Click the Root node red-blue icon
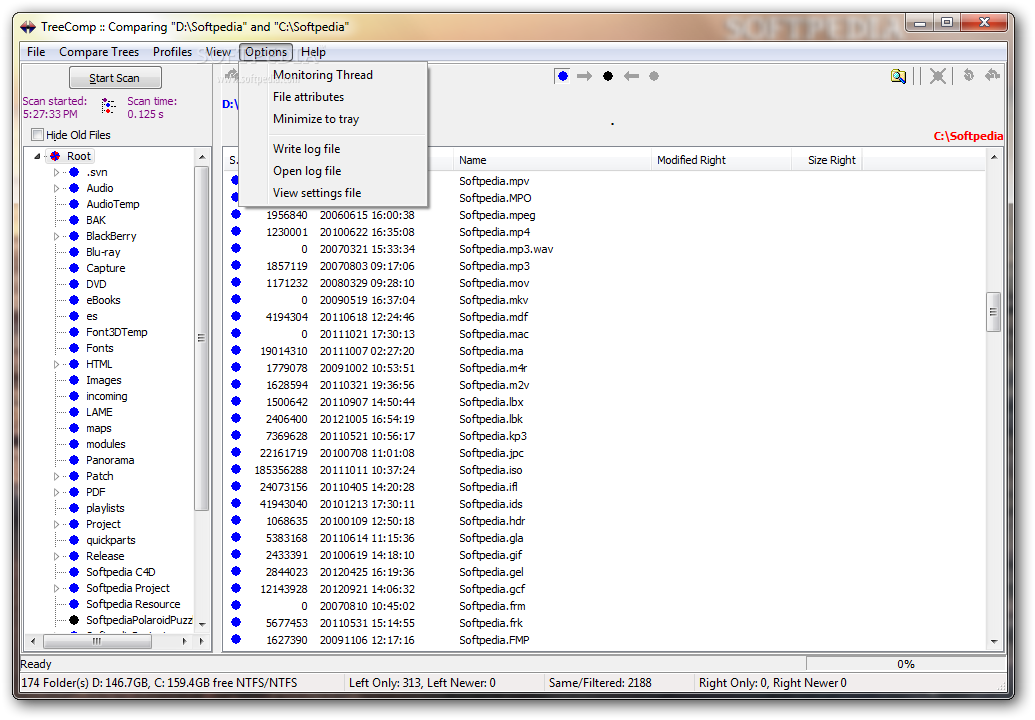 [x=55, y=156]
